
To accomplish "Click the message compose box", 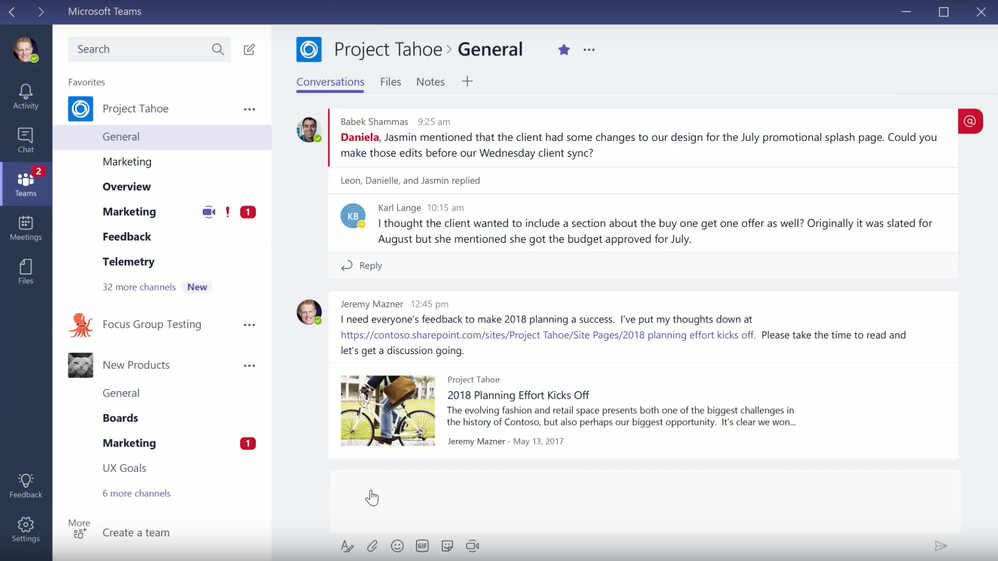I will tap(644, 501).
